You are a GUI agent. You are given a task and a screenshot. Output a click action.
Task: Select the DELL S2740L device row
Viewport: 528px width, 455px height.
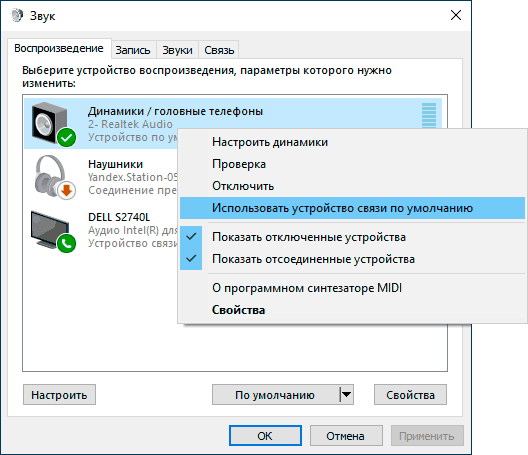point(101,230)
